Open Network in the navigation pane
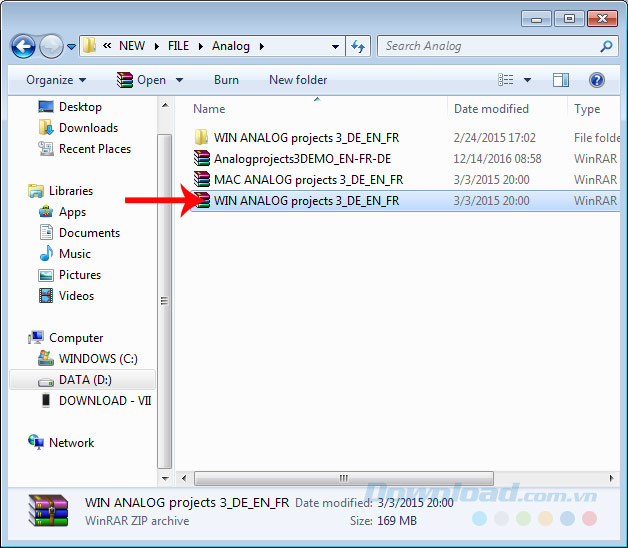628x548 pixels. pyautogui.click(x=71, y=443)
